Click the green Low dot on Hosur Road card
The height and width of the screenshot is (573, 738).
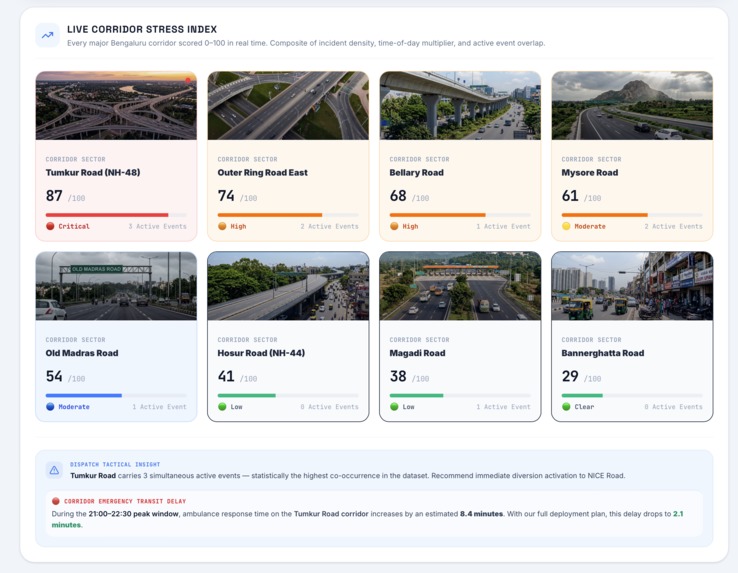tap(222, 406)
